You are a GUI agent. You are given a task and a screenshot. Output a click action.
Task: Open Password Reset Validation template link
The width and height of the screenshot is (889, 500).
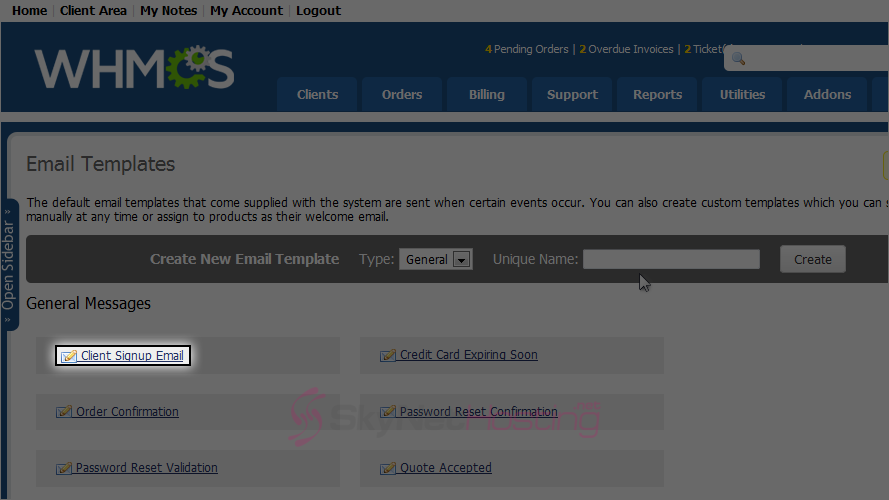[146, 468]
